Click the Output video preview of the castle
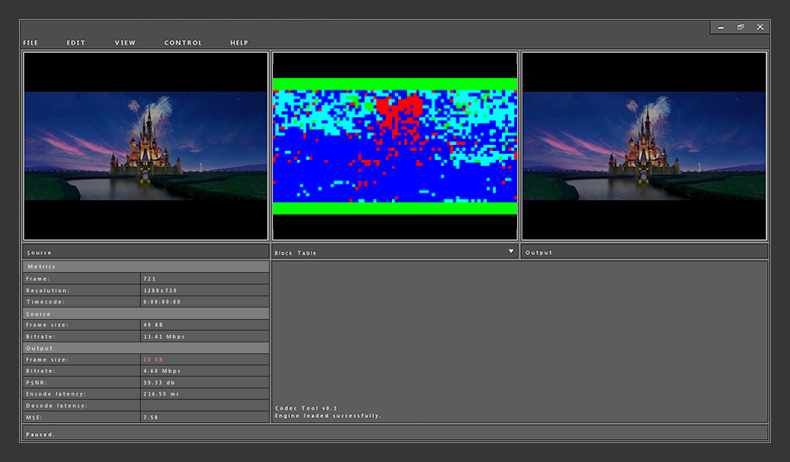The image size is (790, 462). 644,146
